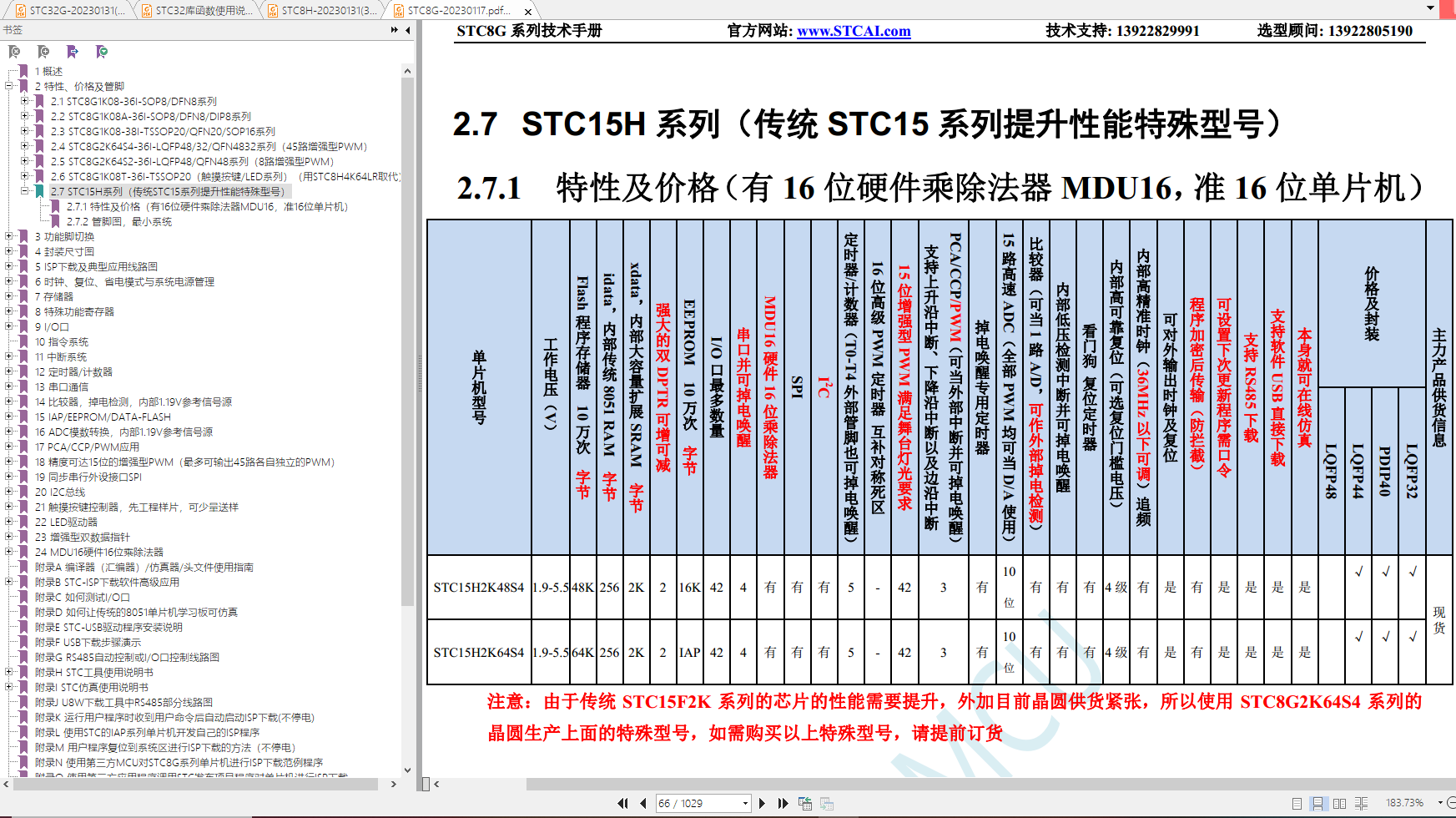
Task: Click bookmark icon beside 3 功能脚切换
Action: coord(23,236)
